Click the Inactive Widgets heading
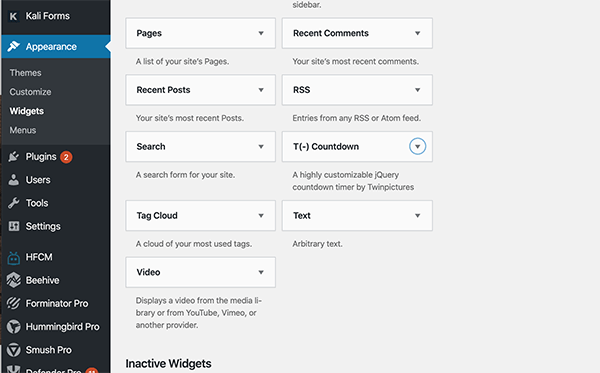 coord(168,363)
